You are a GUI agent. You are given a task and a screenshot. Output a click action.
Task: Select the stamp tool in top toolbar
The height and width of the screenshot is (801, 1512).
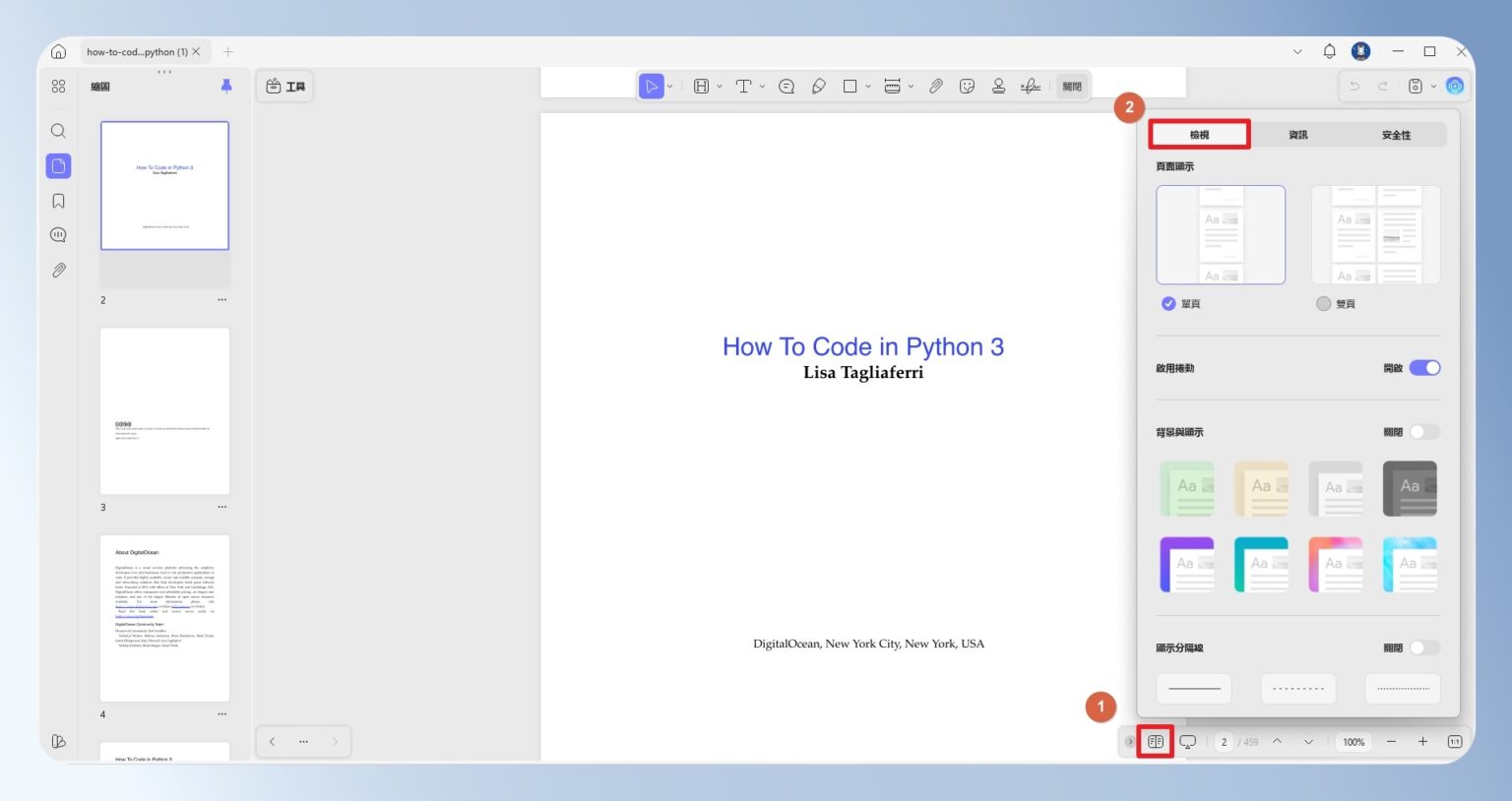pyautogui.click(x=998, y=87)
